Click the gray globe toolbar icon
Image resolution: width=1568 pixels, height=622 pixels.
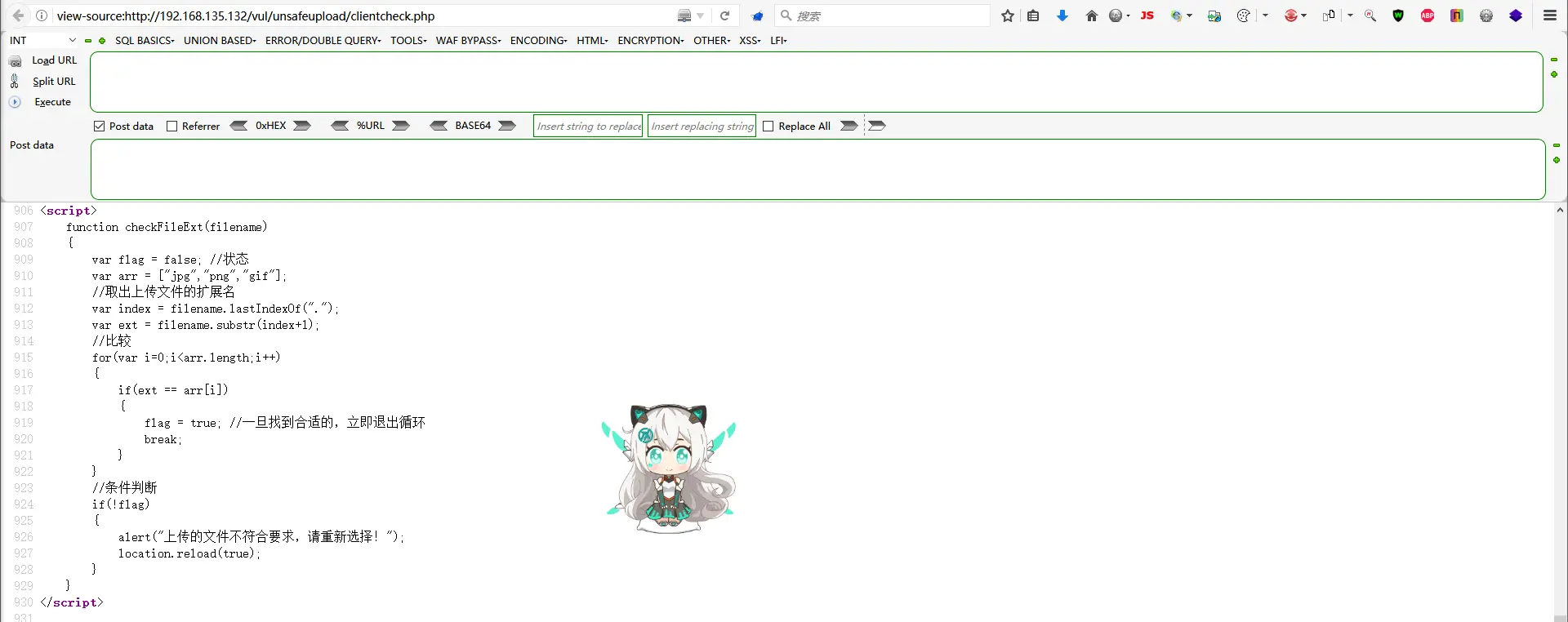coord(1116,16)
